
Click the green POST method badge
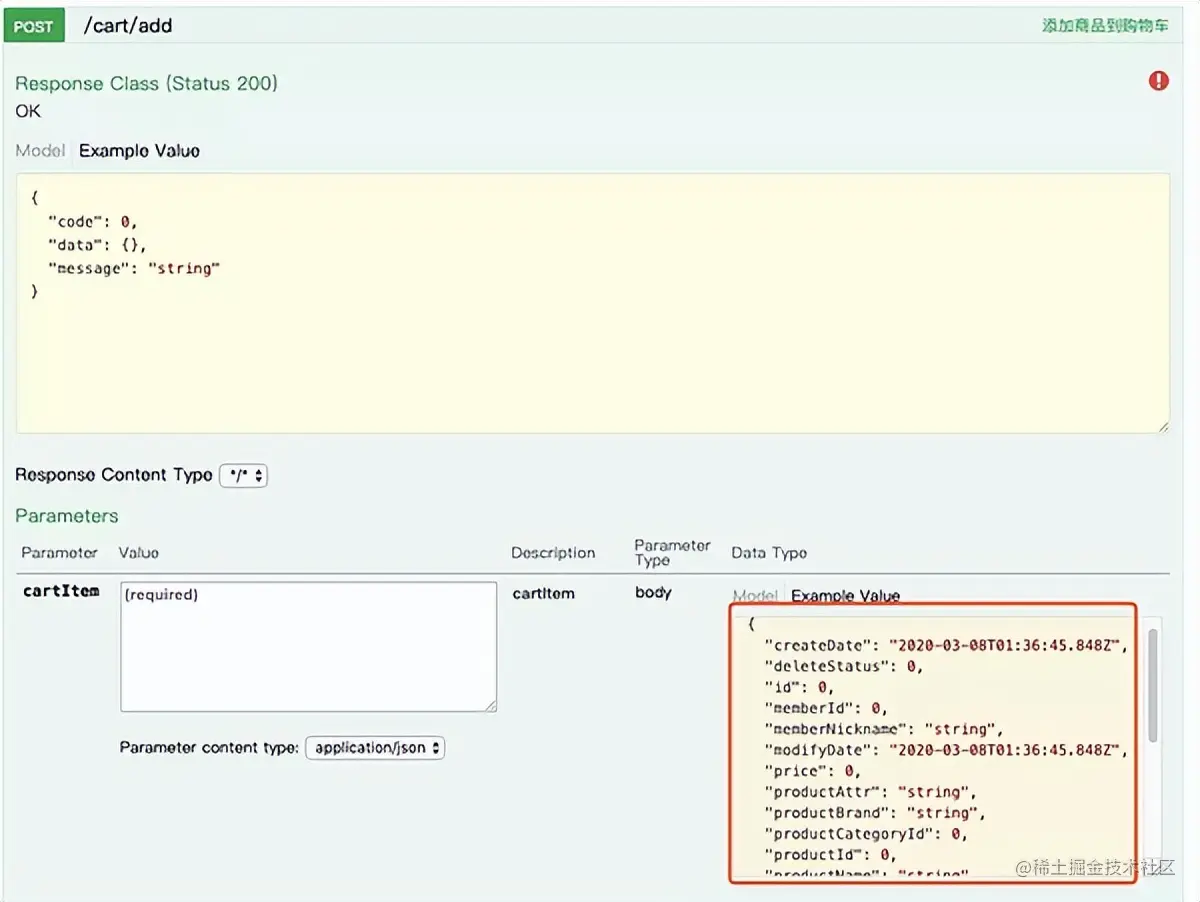pos(33,26)
